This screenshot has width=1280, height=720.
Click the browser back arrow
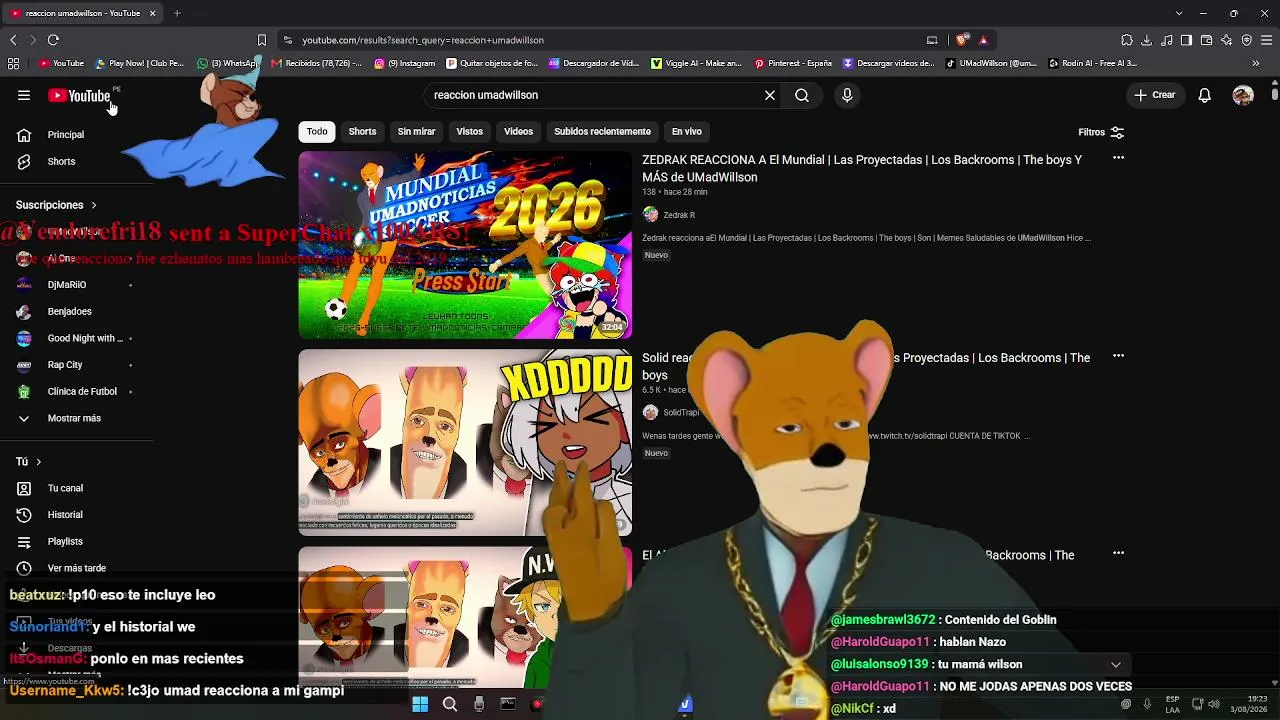point(13,40)
